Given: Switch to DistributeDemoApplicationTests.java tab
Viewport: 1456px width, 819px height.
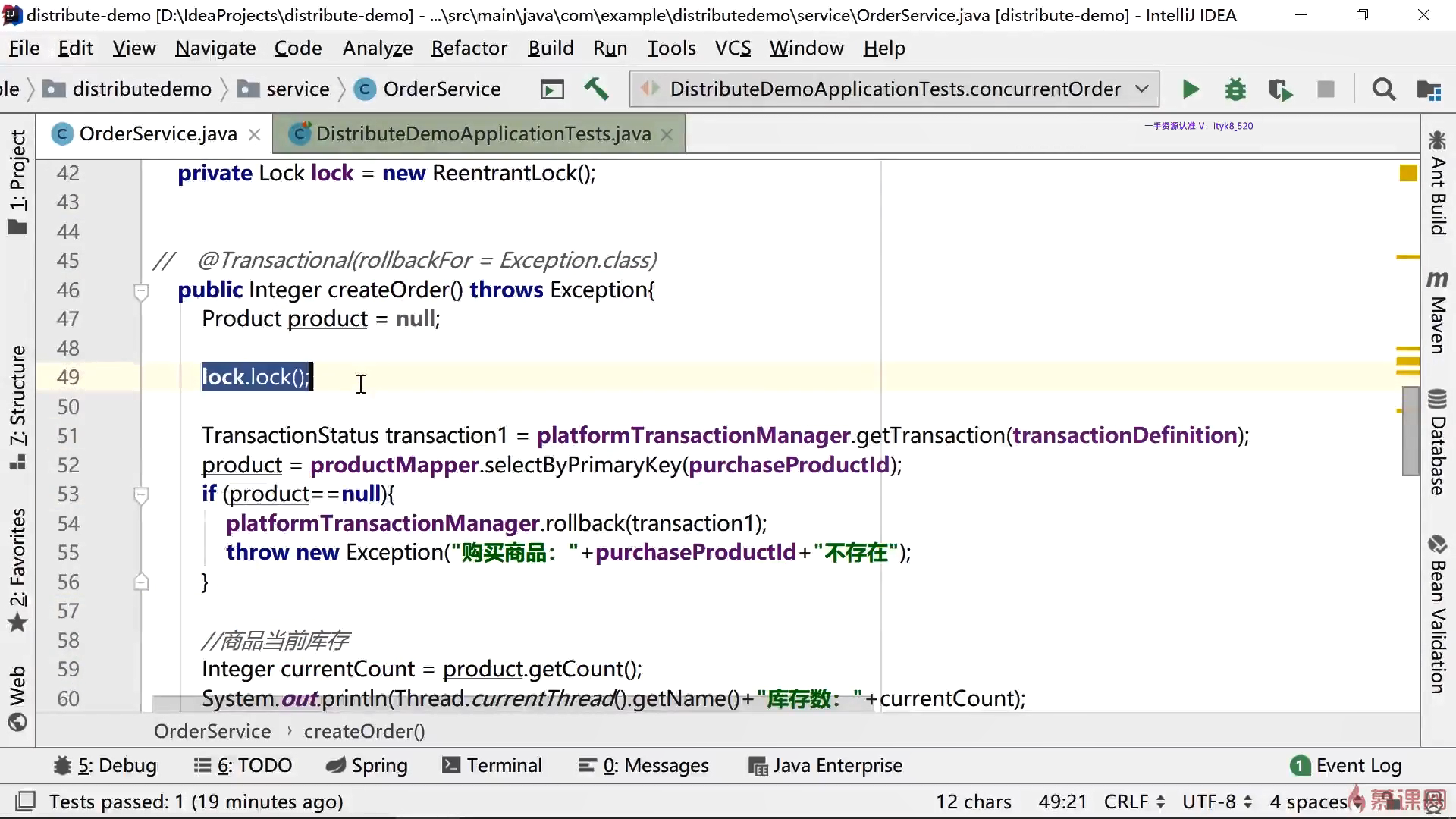Looking at the screenshot, I should point(482,134).
